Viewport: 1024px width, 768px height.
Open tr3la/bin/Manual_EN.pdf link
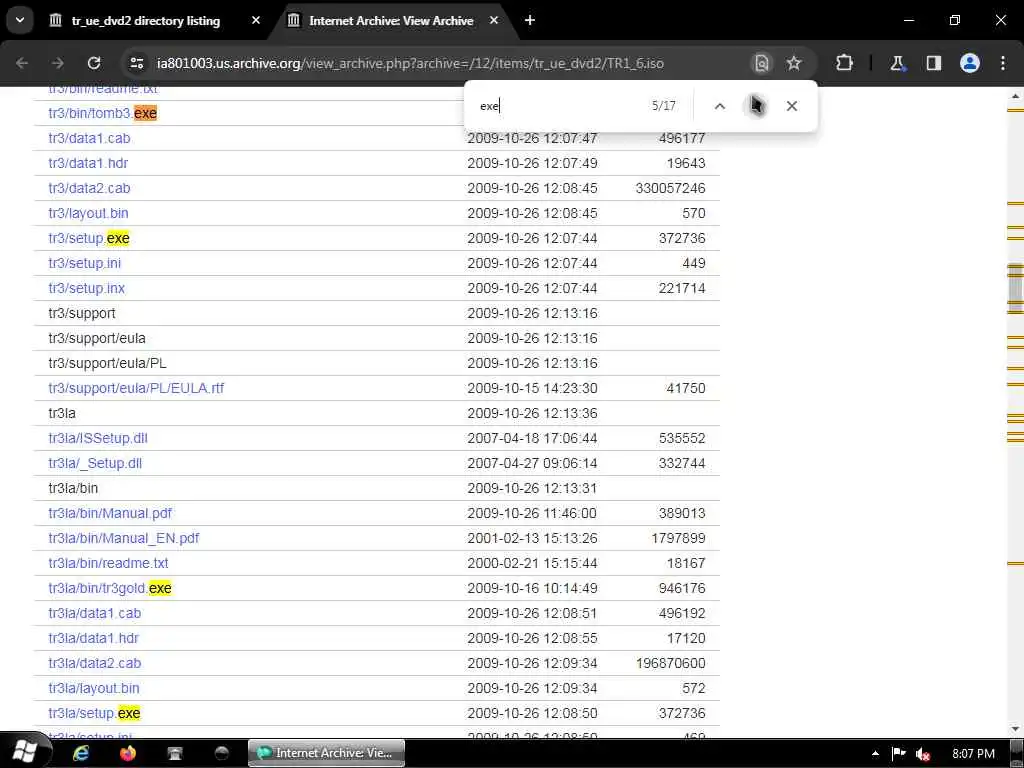click(x=124, y=538)
